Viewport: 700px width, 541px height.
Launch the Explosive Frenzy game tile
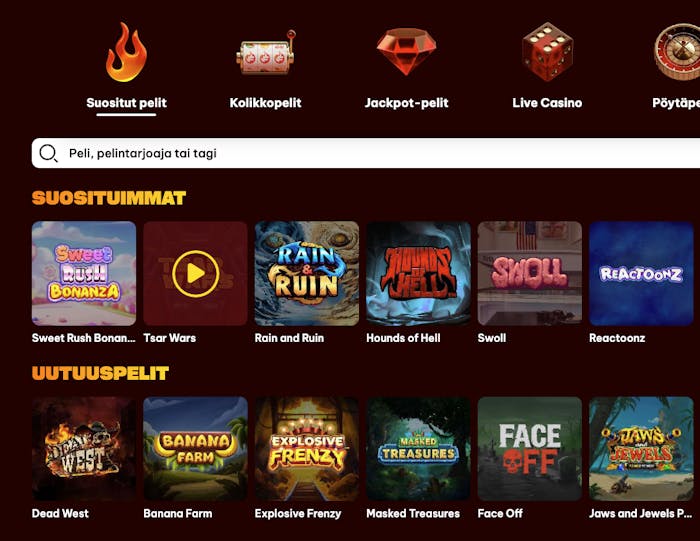tap(307, 449)
